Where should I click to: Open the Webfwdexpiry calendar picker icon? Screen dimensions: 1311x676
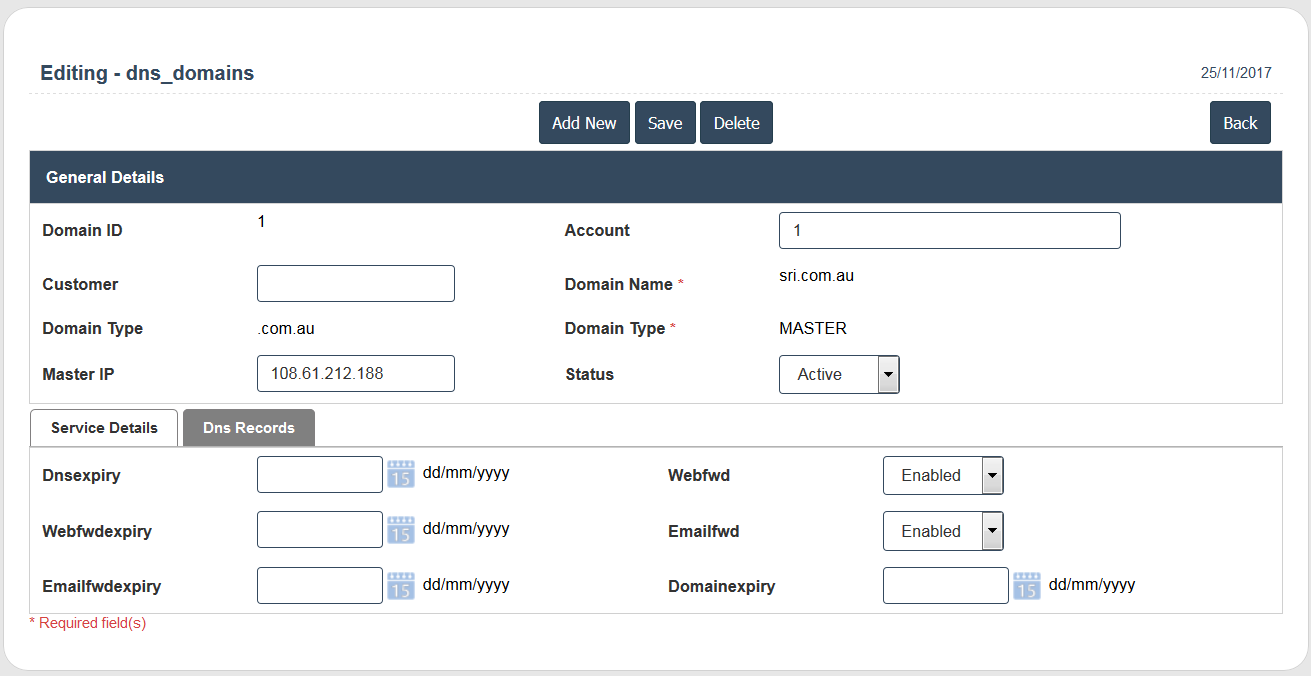tap(400, 530)
